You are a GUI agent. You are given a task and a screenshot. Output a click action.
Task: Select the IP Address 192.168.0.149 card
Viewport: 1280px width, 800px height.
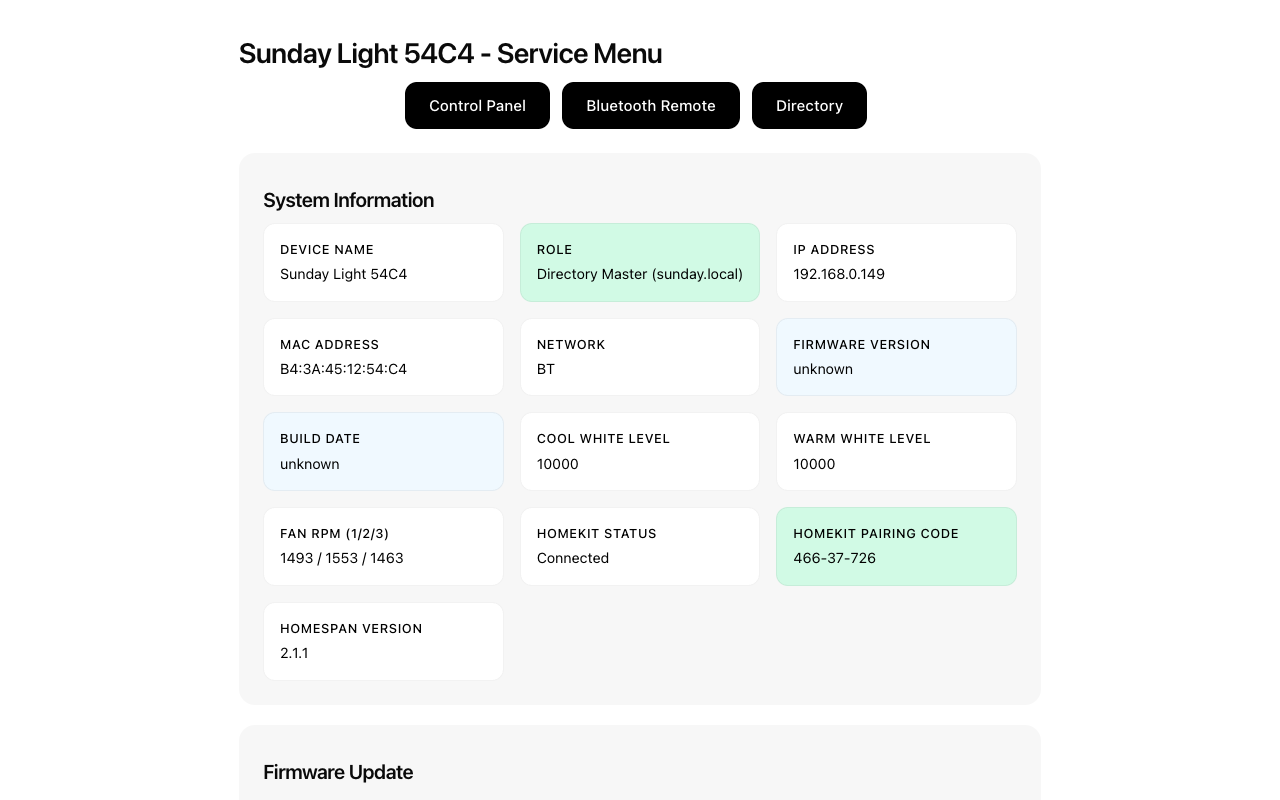896,262
